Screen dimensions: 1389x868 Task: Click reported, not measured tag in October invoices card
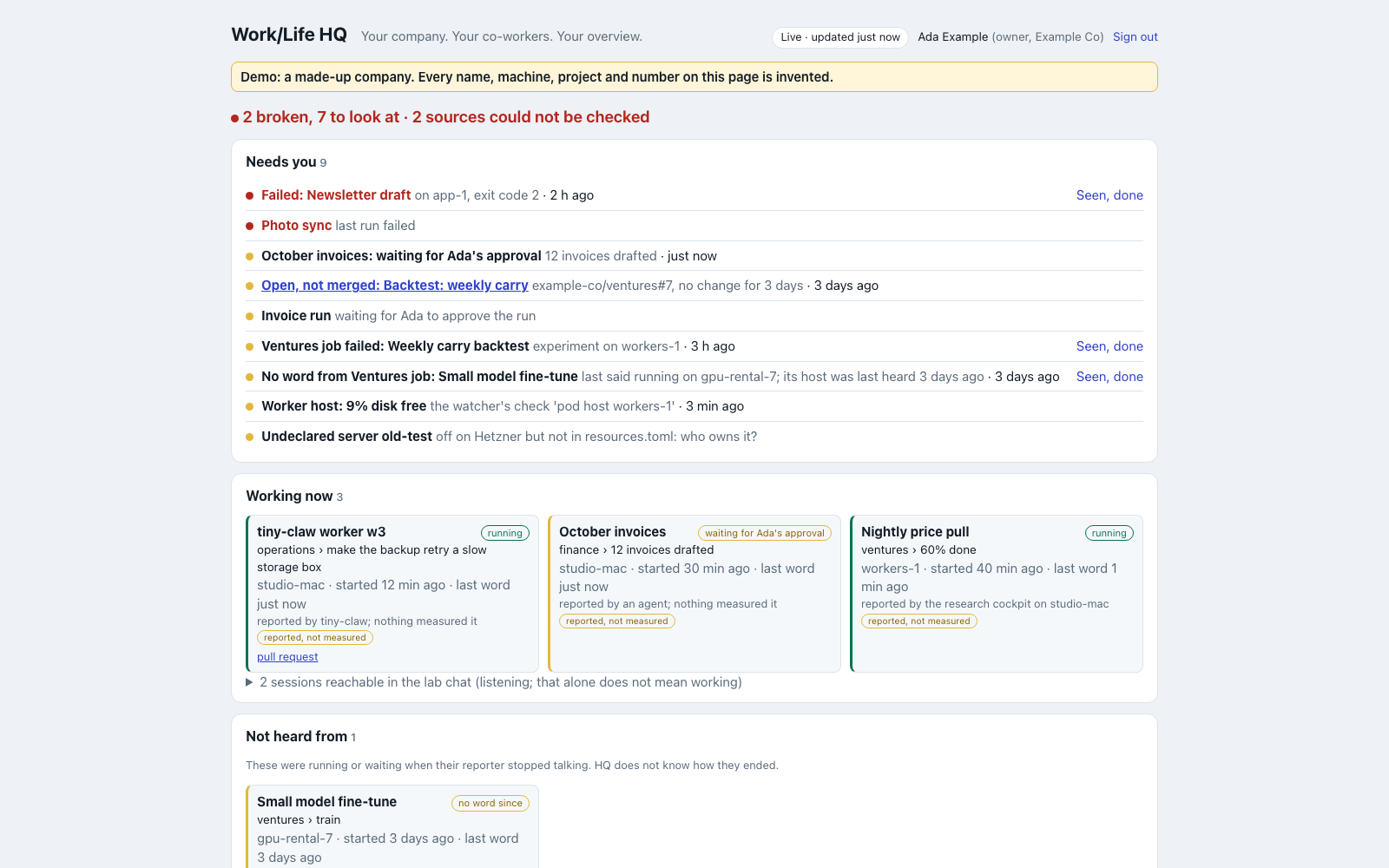click(x=617, y=621)
